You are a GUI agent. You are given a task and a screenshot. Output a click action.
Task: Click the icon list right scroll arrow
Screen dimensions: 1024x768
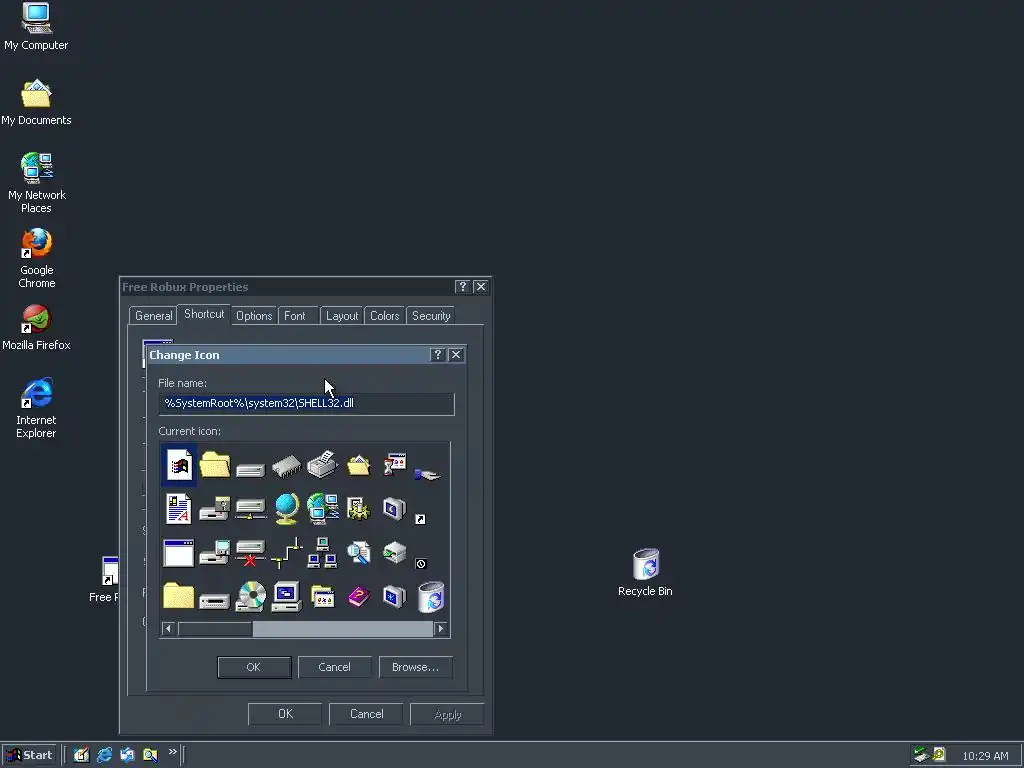click(x=440, y=628)
